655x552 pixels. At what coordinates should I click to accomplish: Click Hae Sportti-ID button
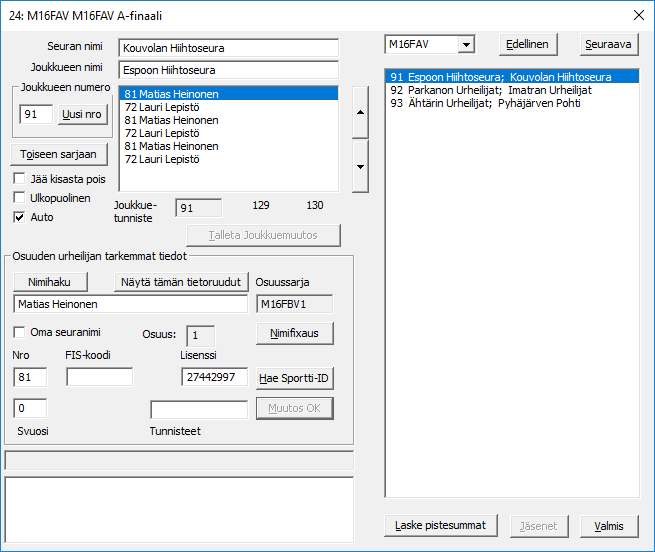294,378
